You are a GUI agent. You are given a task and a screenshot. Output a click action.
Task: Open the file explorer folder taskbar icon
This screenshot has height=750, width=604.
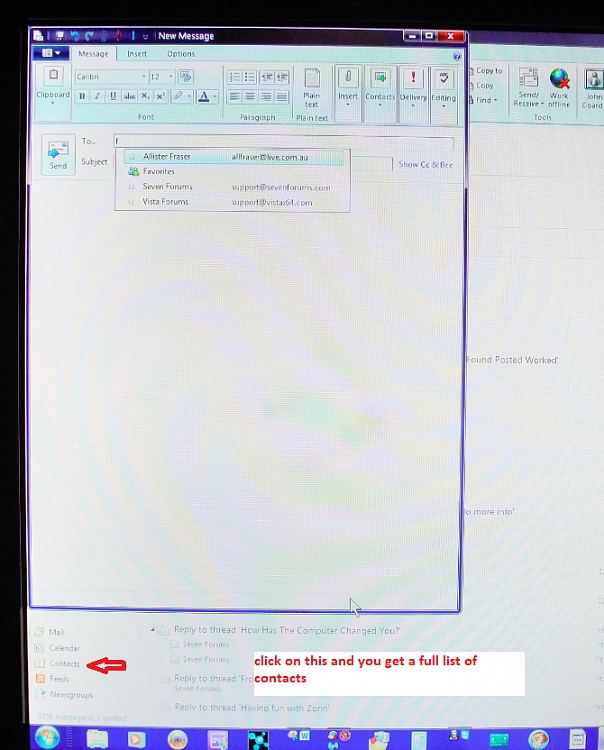pos(97,739)
